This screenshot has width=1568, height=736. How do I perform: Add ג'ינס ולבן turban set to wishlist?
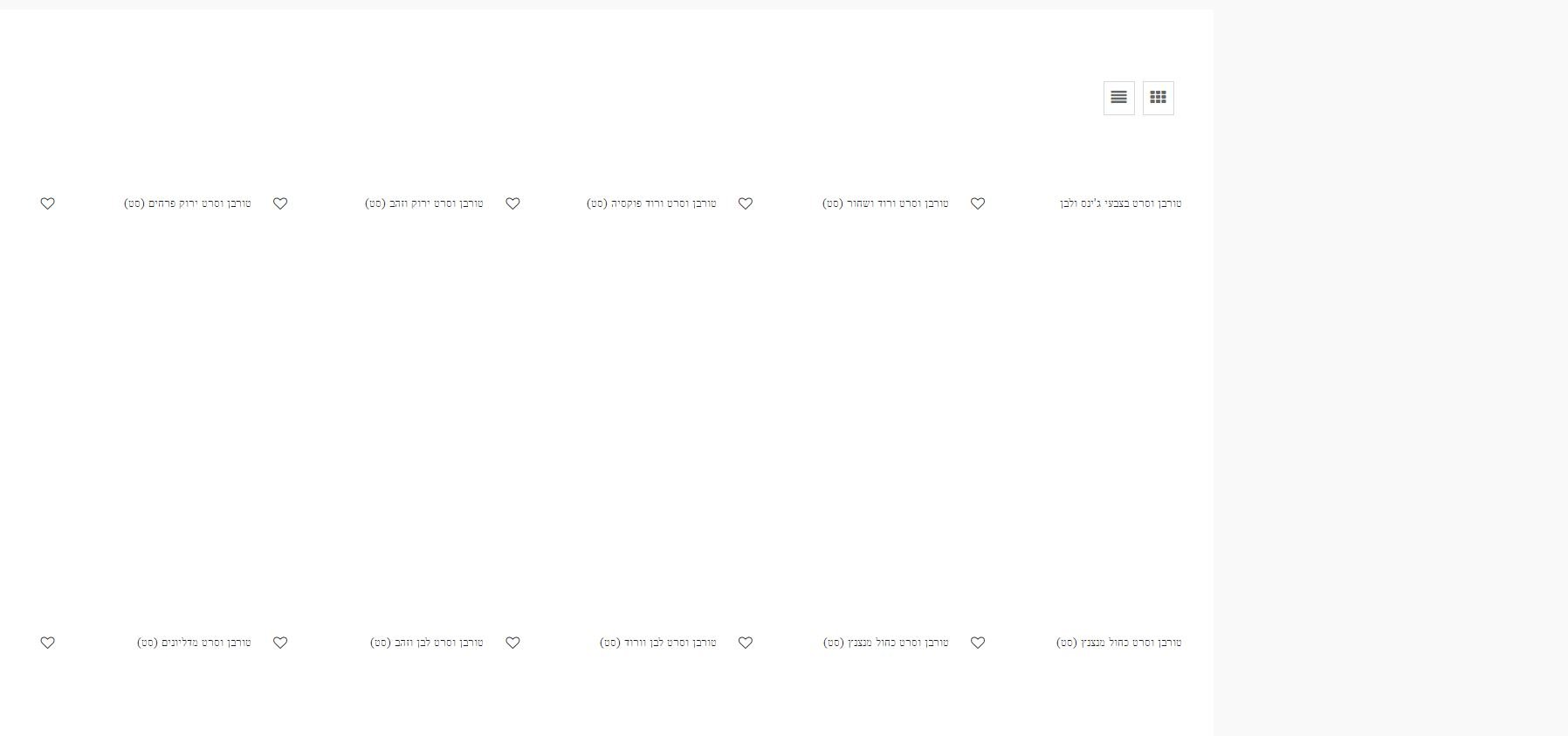978,203
